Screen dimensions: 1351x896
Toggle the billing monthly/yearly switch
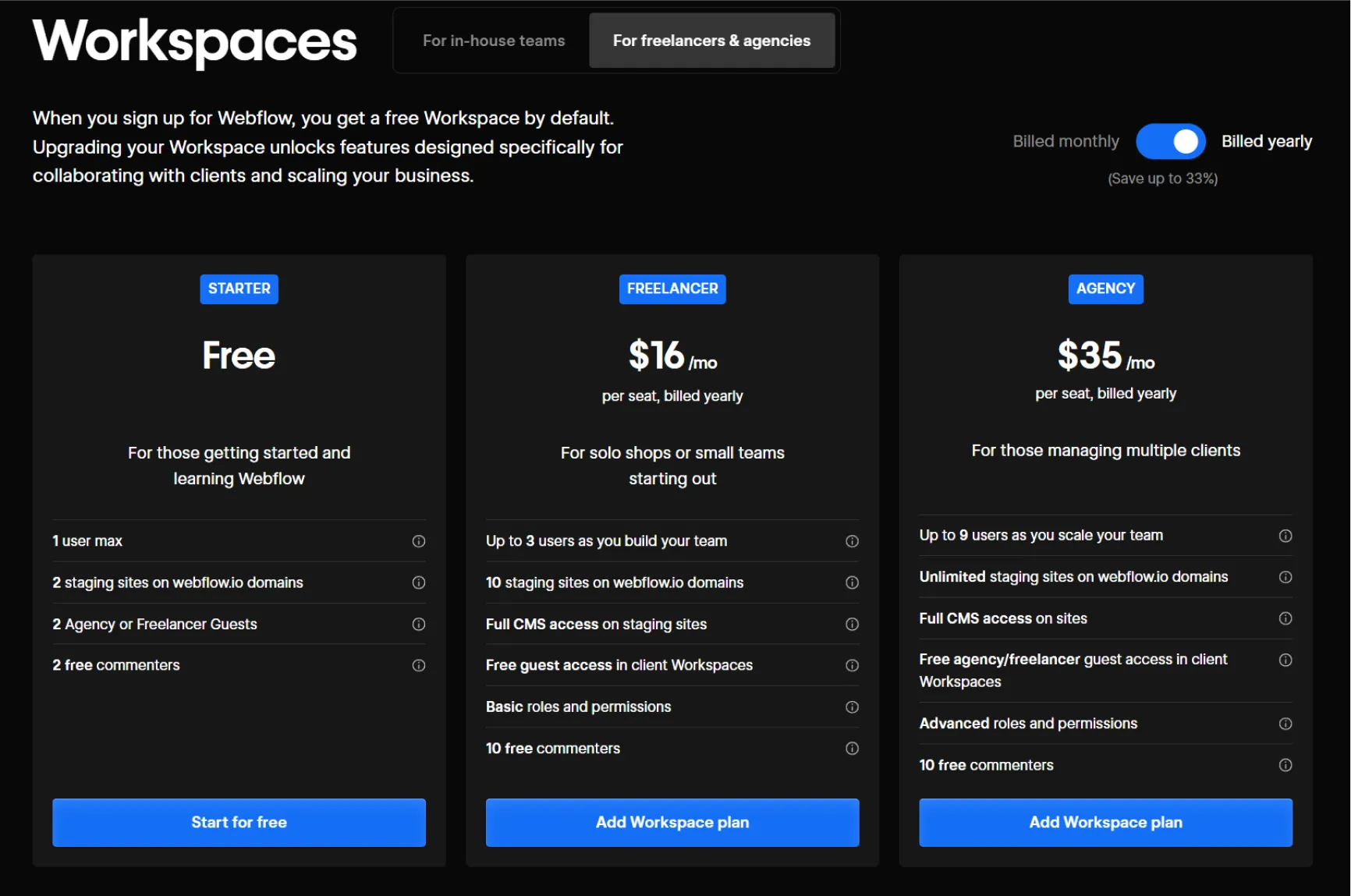(x=1170, y=141)
